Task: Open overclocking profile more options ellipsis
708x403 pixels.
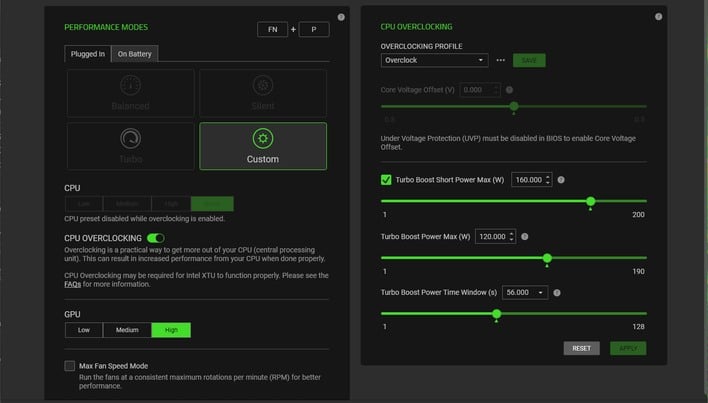Action: click(x=500, y=60)
